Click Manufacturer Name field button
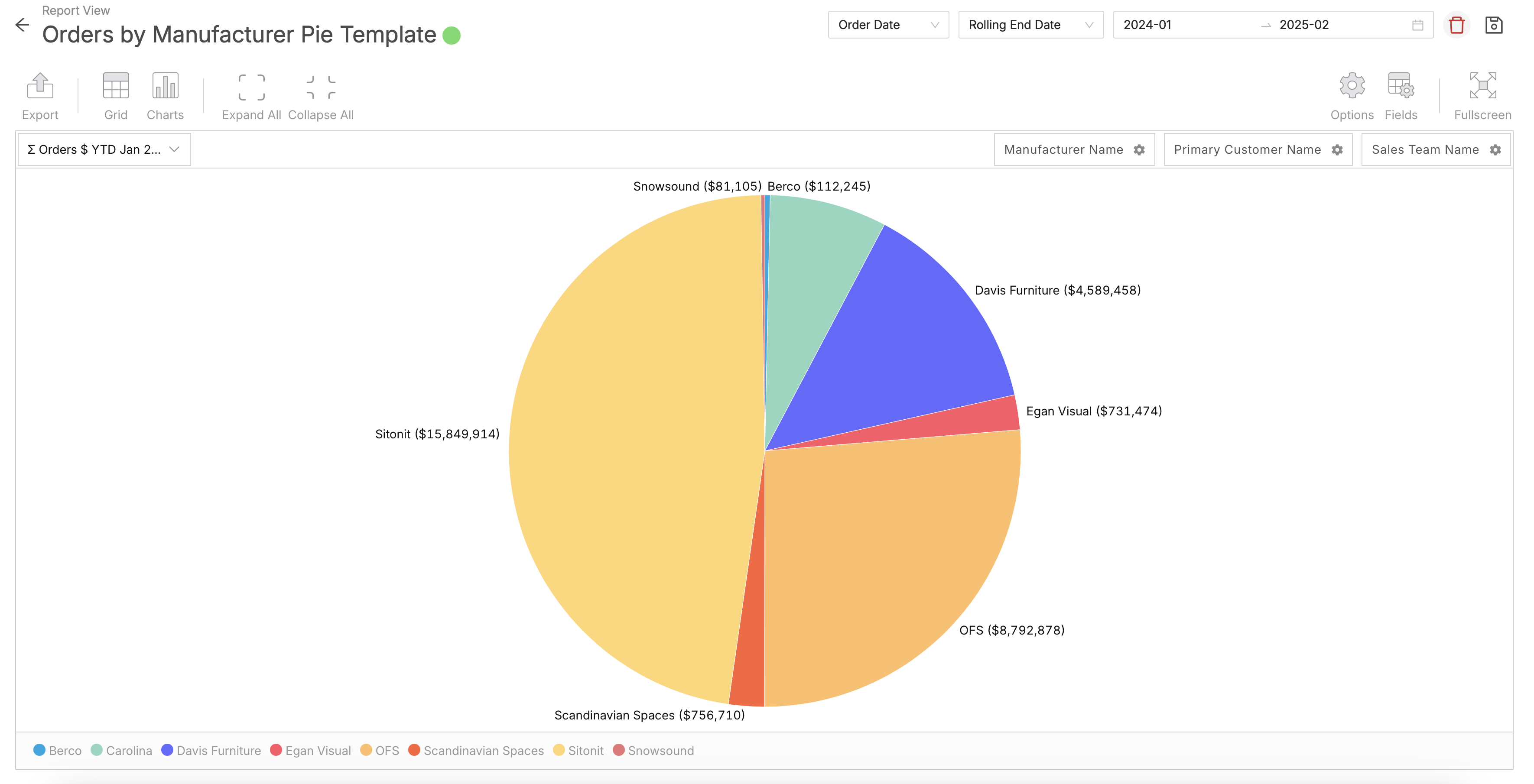This screenshot has height=784, width=1534. tap(1063, 149)
